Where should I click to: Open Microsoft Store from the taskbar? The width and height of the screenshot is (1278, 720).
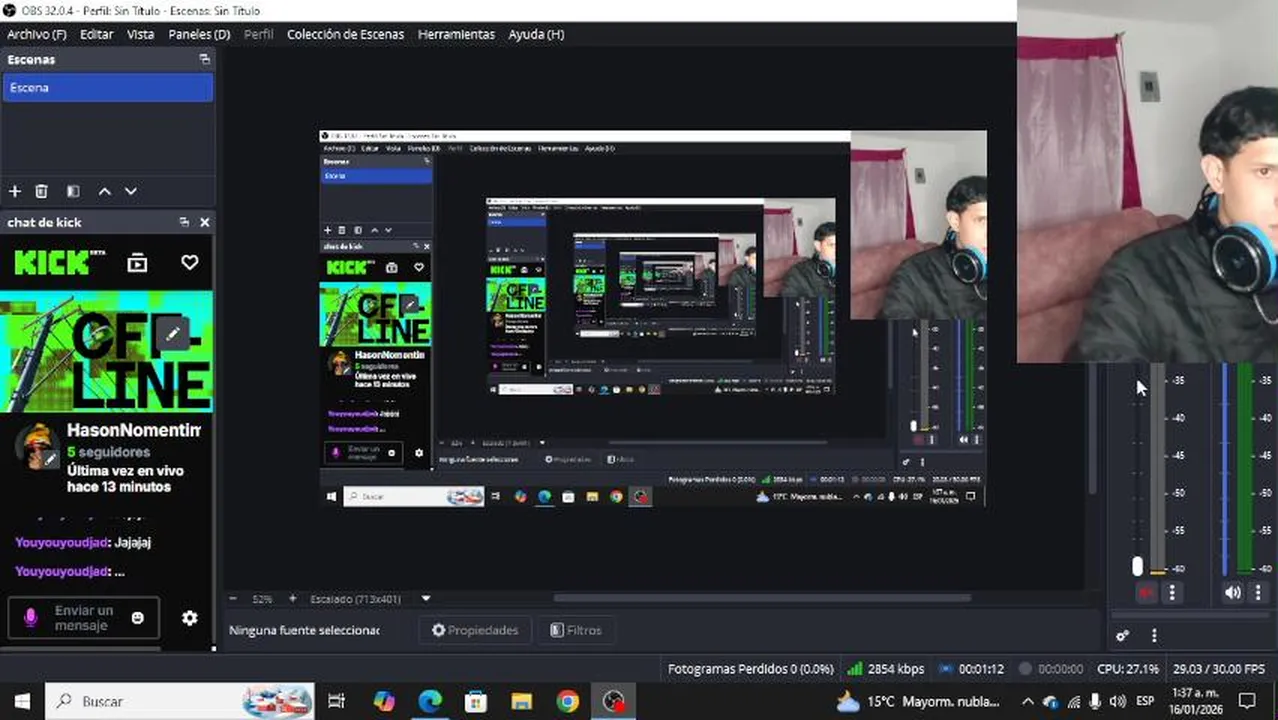click(x=476, y=701)
